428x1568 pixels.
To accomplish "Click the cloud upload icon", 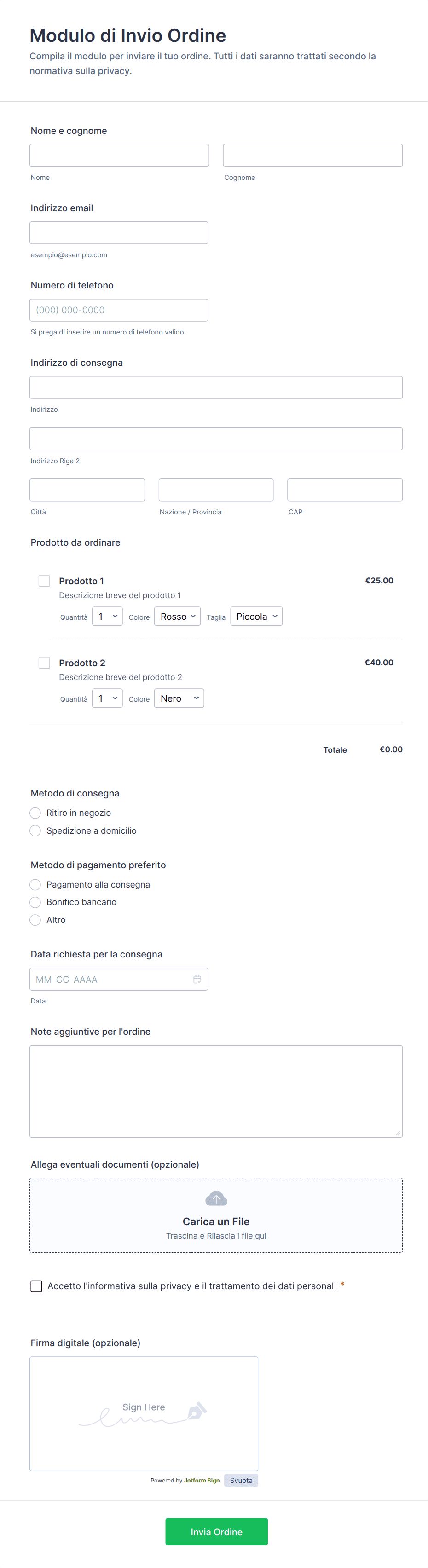I will pyautogui.click(x=216, y=1199).
